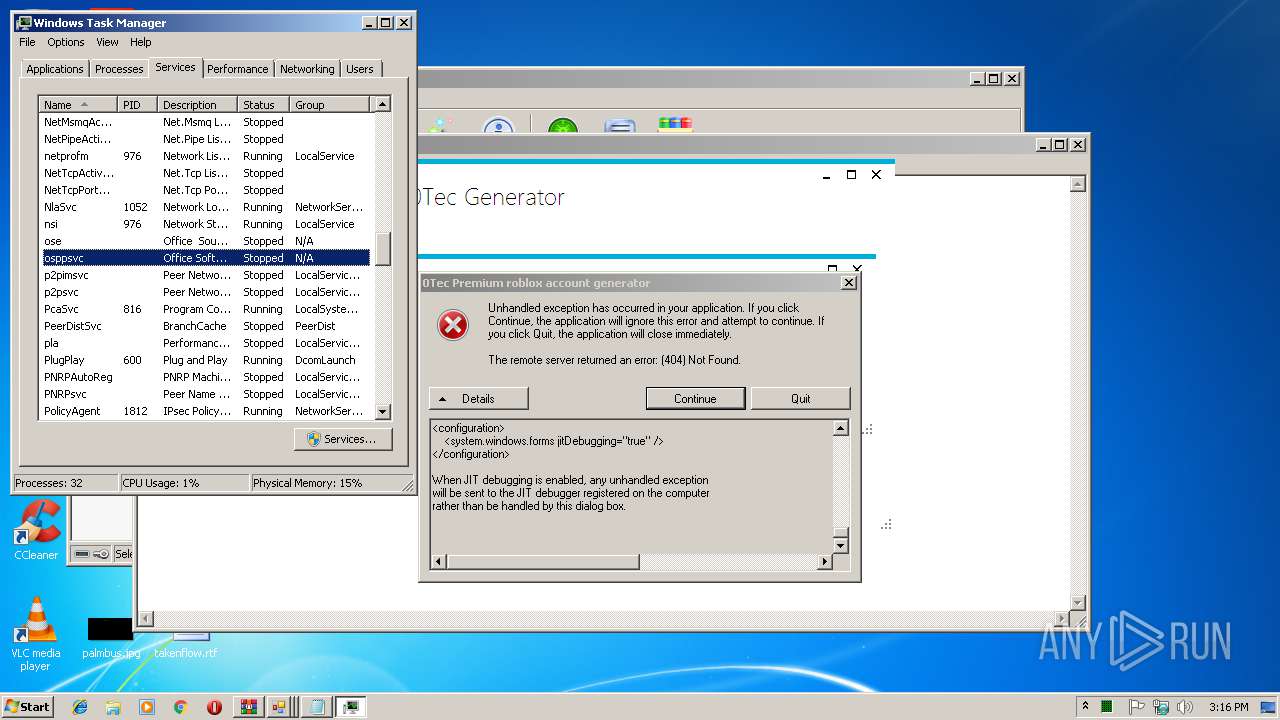1280x720 pixels.
Task: Click the Notepad window's scroll-left arrow
Action: pos(145,619)
